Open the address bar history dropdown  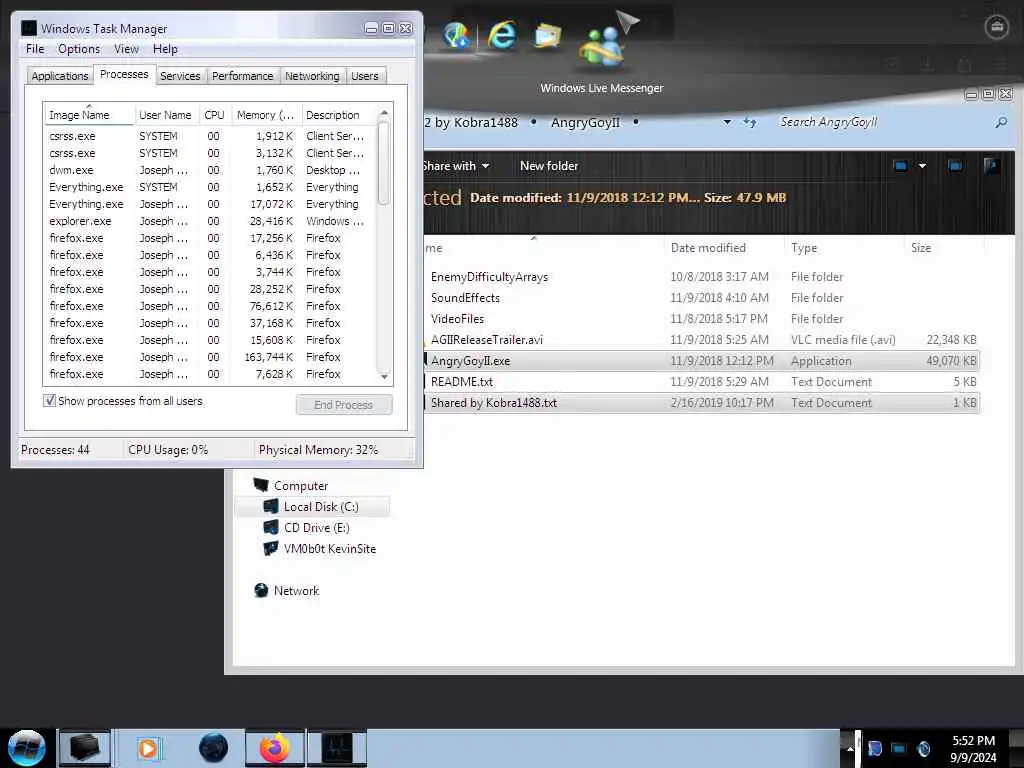[727, 122]
